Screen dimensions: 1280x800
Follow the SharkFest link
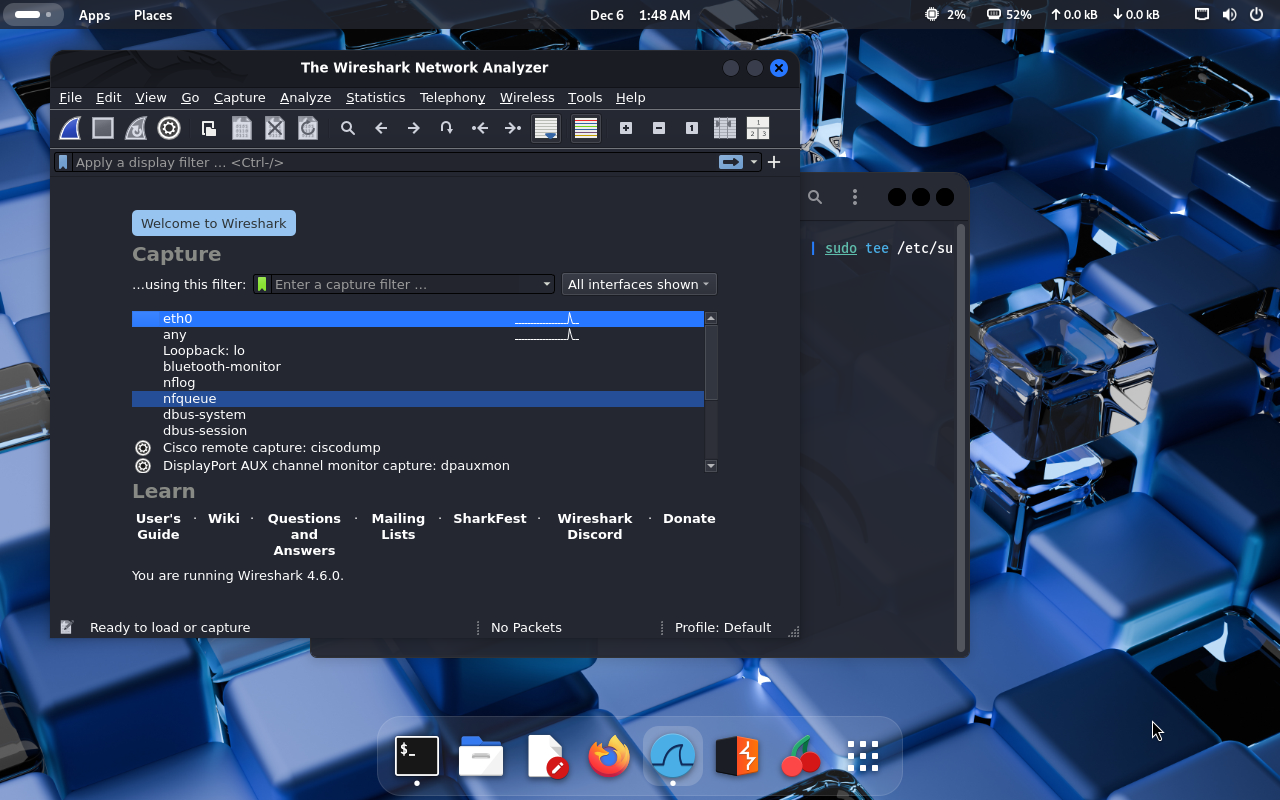489,518
